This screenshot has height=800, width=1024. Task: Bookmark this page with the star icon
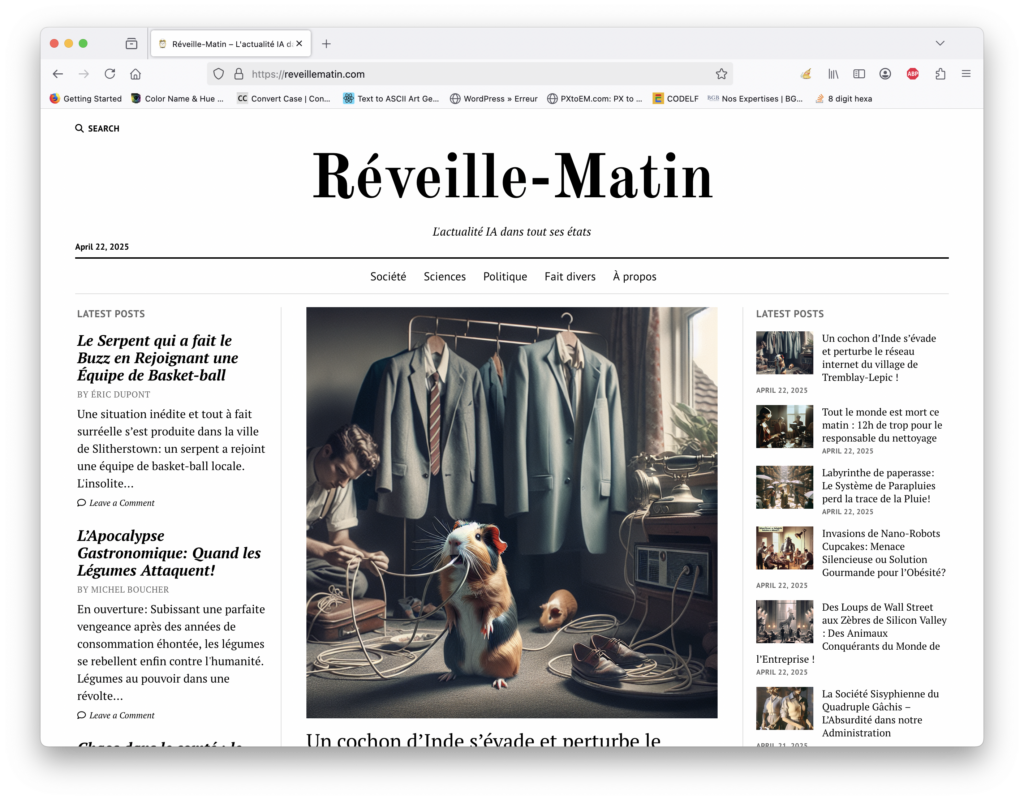(721, 74)
